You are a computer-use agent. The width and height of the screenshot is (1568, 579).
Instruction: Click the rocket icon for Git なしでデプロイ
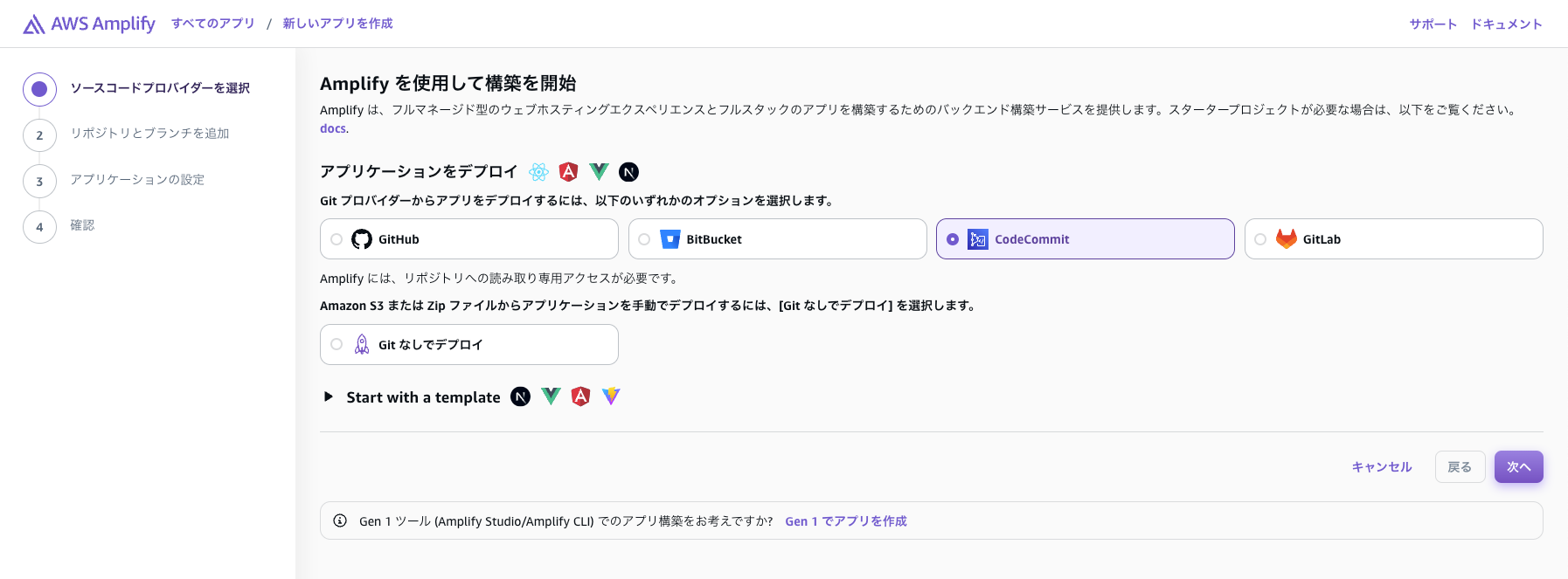pos(362,345)
